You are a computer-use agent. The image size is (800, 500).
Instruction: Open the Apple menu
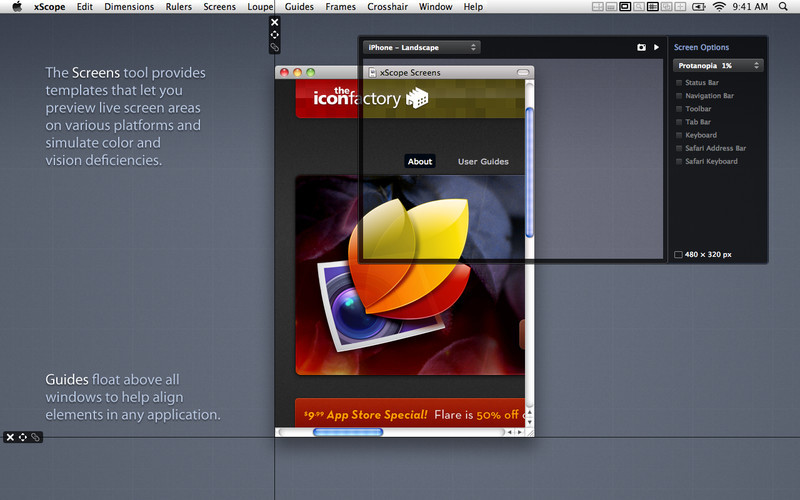click(x=17, y=6)
